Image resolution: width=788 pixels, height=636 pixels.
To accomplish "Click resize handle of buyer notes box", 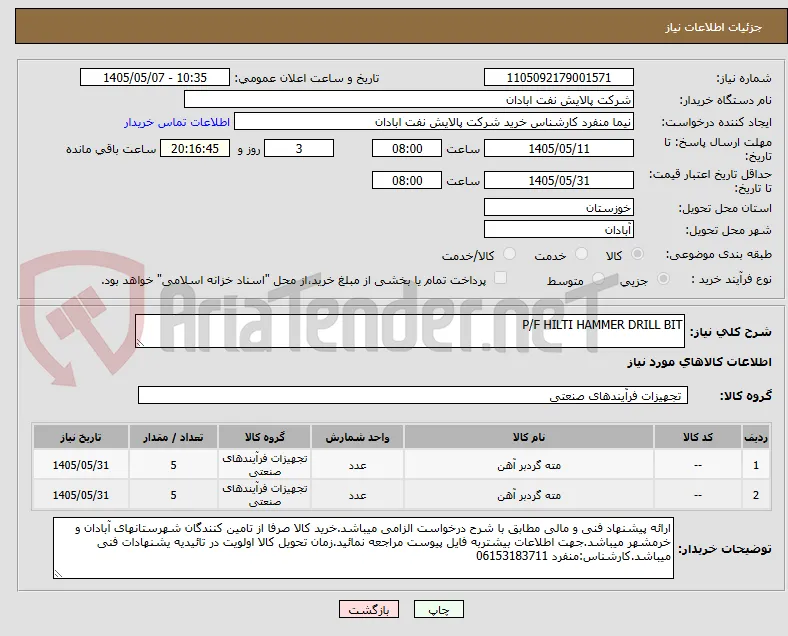I will 58,574.
